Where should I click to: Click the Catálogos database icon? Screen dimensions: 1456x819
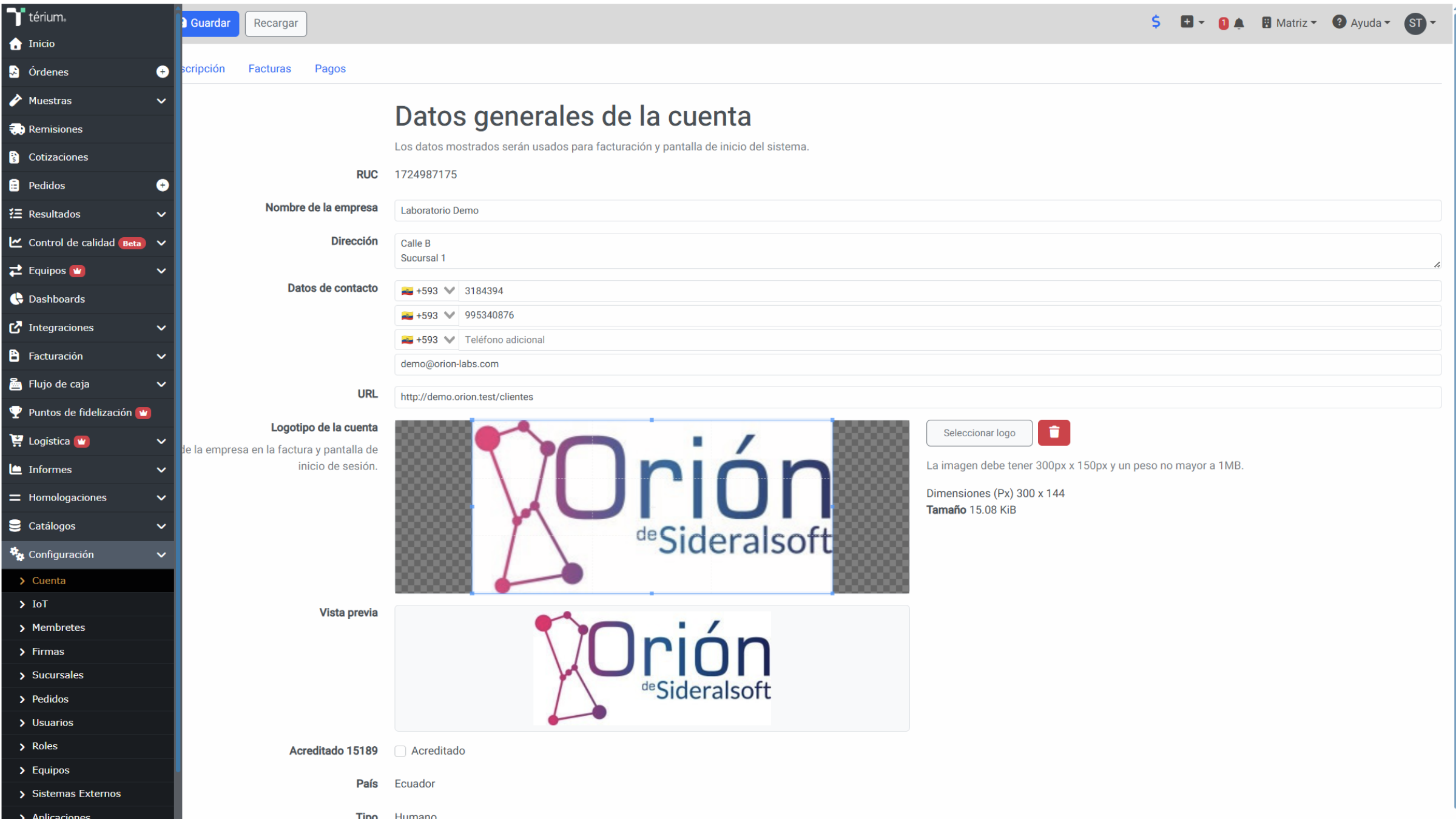(x=15, y=526)
